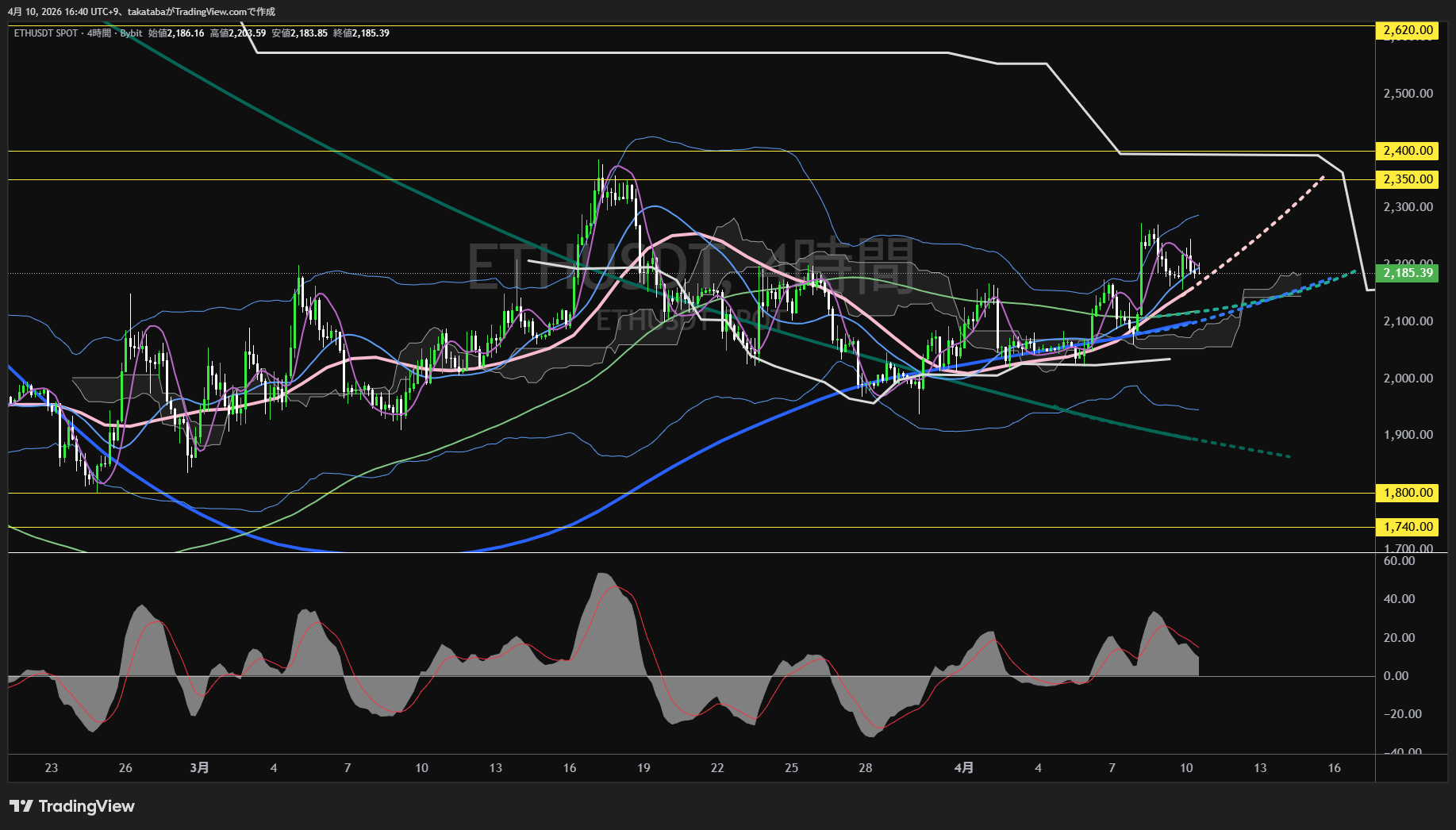This screenshot has height=830, width=1456.
Task: Click the Bybit exchange name in the header
Action: (x=131, y=33)
